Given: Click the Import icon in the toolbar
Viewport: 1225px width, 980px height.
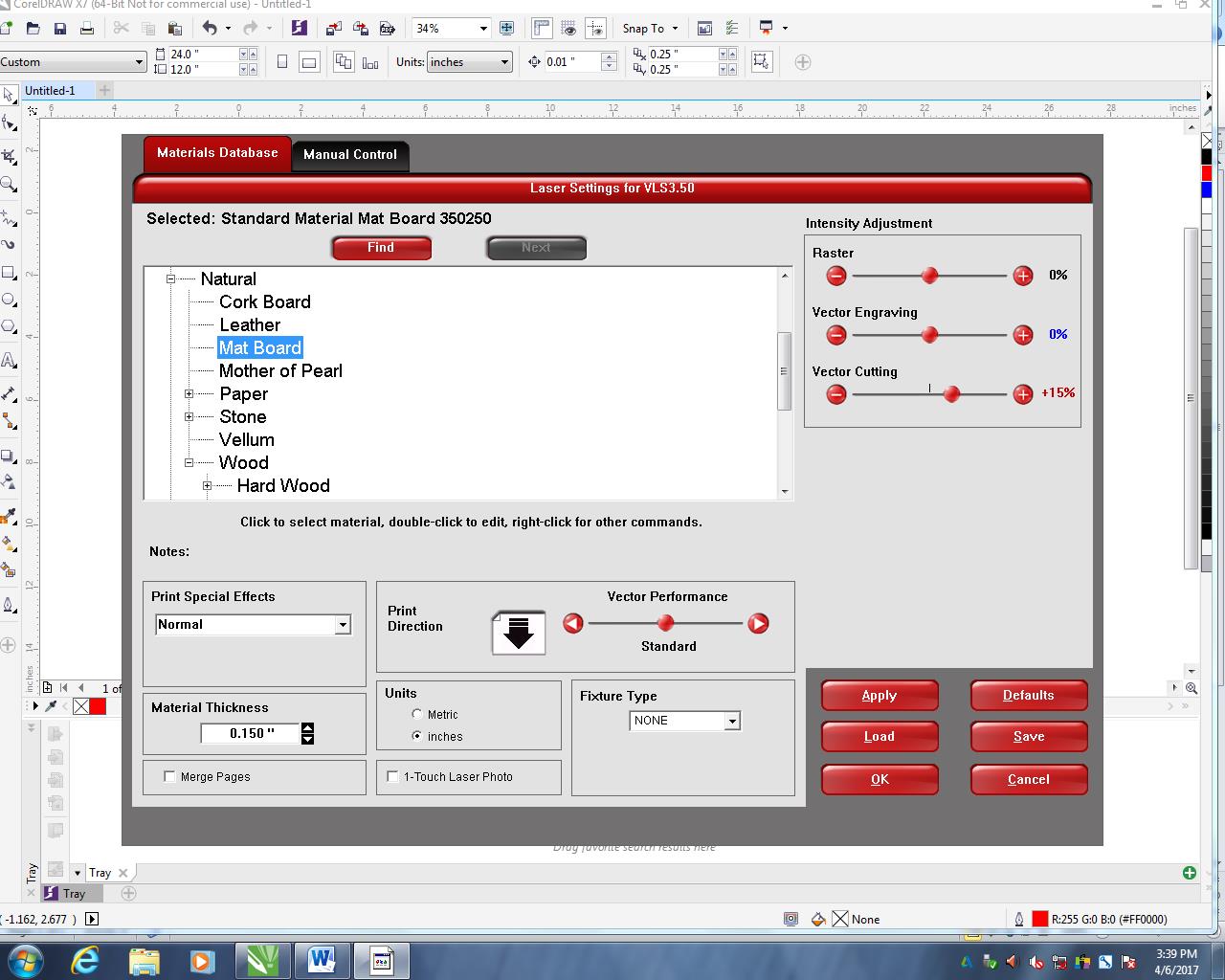Looking at the screenshot, I should (x=334, y=29).
